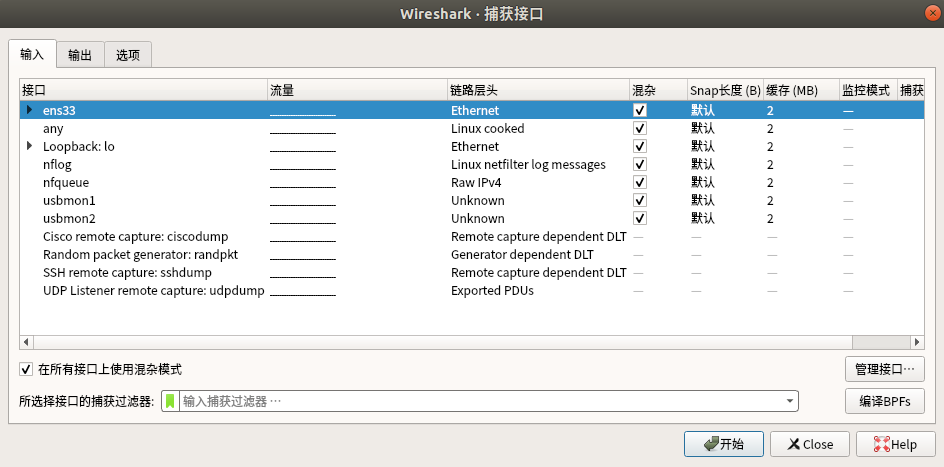Switch to the 输出 tab
The image size is (944, 467).
point(80,55)
